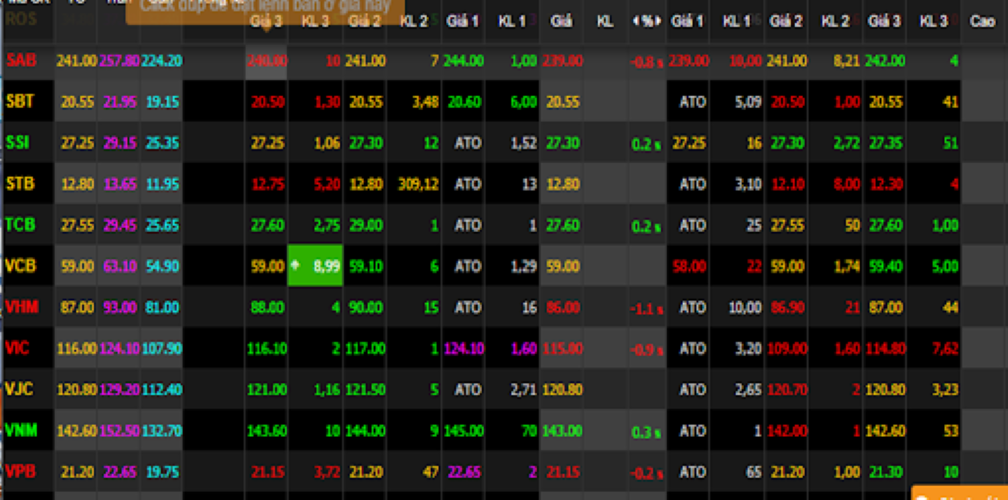Image resolution: width=1008 pixels, height=500 pixels.
Task: Open the STB stock symbol
Action: 20,184
